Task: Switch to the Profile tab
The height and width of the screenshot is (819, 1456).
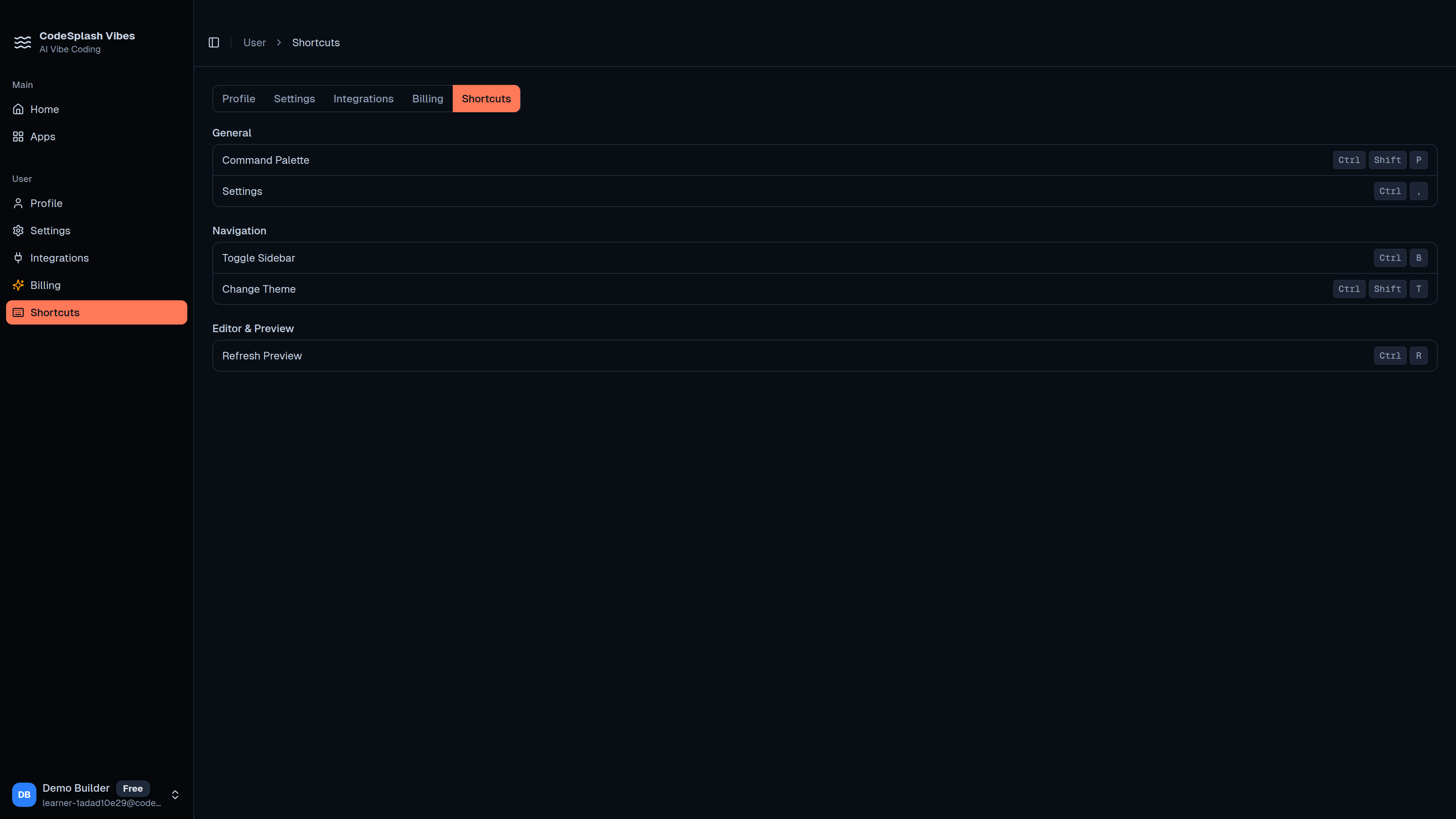Action: coord(238,99)
